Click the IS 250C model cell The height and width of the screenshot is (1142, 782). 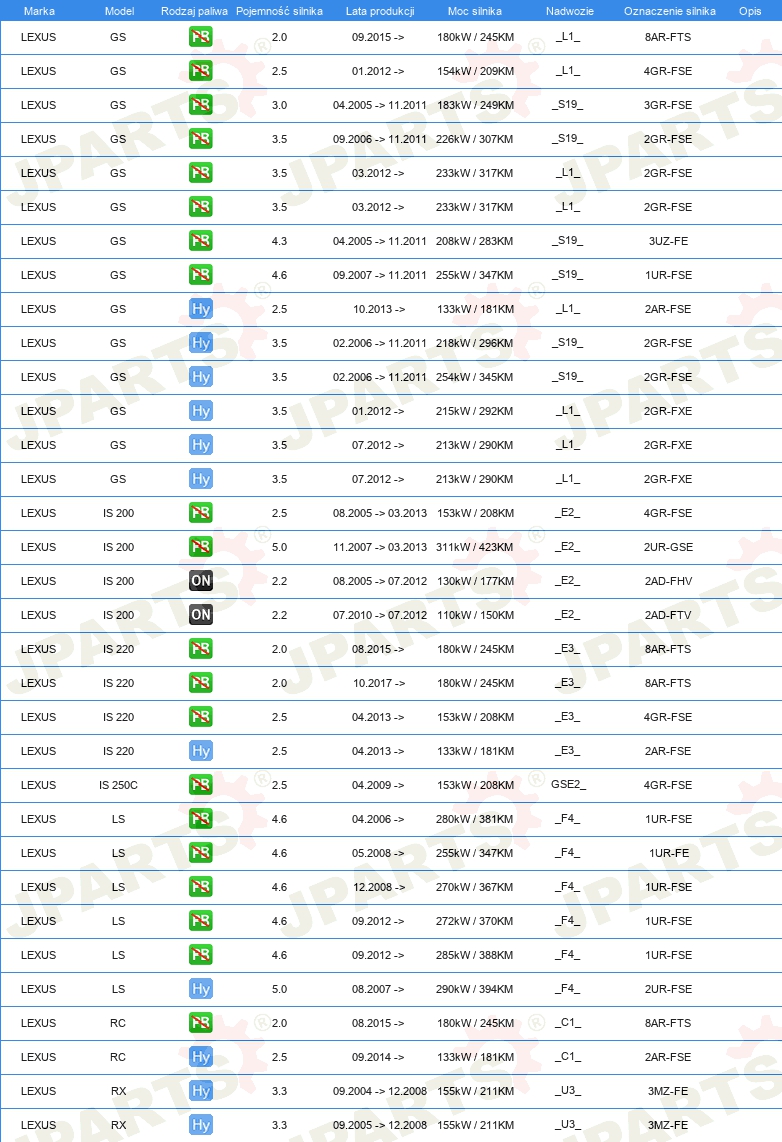click(119, 785)
